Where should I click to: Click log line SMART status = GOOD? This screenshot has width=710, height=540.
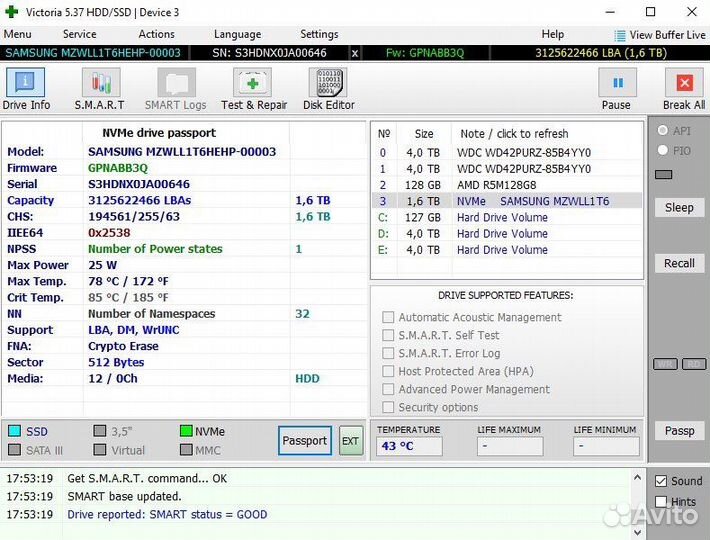click(167, 515)
